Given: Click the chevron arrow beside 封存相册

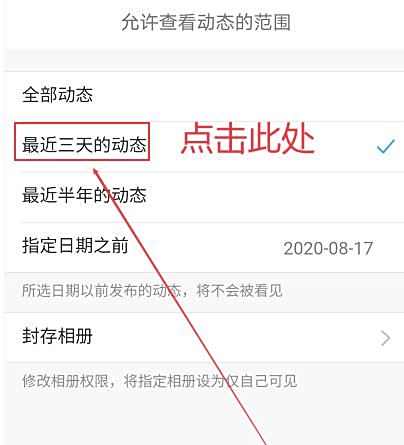Looking at the screenshot, I should [385, 338].
